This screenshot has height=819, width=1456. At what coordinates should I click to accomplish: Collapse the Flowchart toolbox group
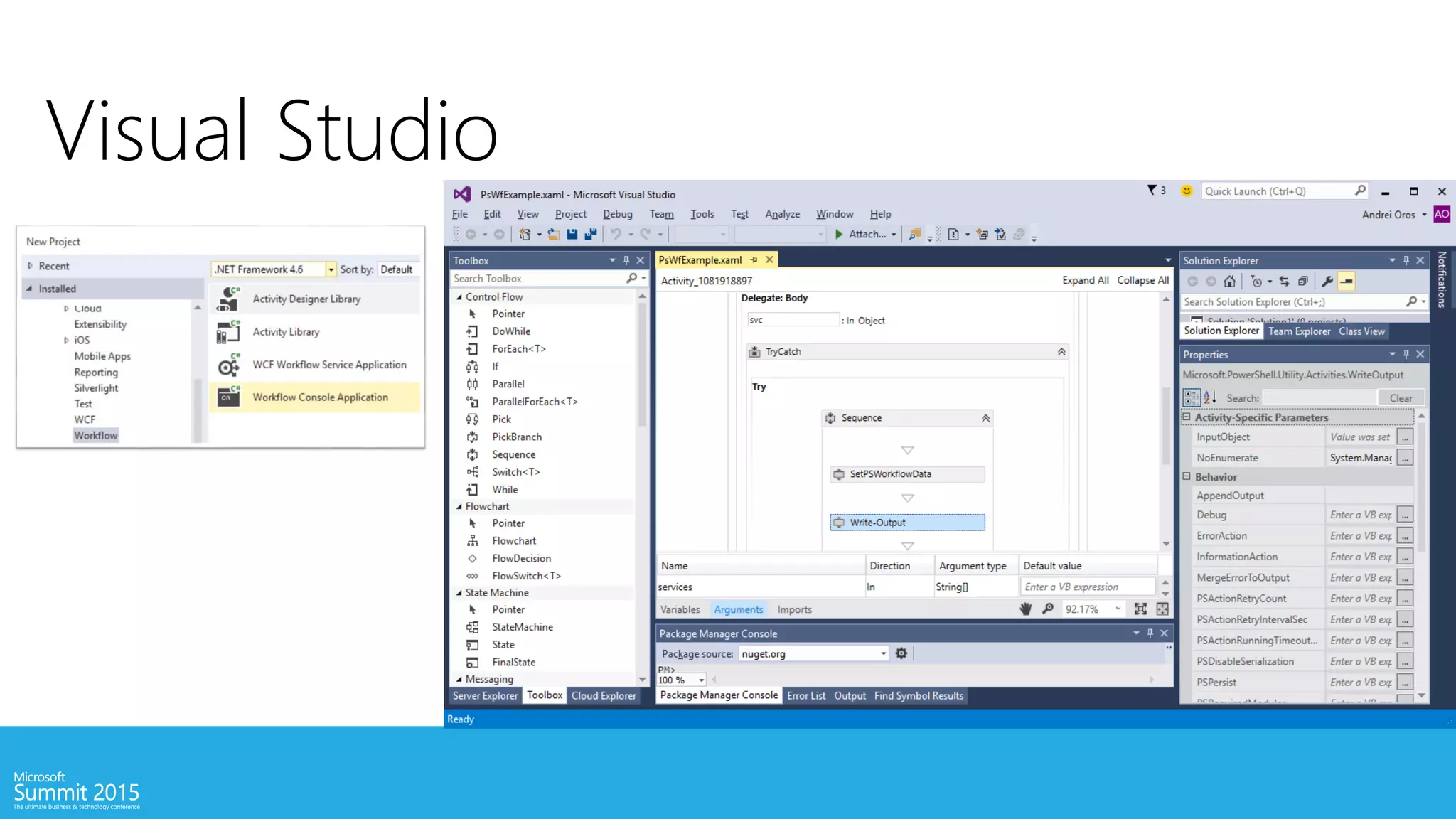click(459, 507)
